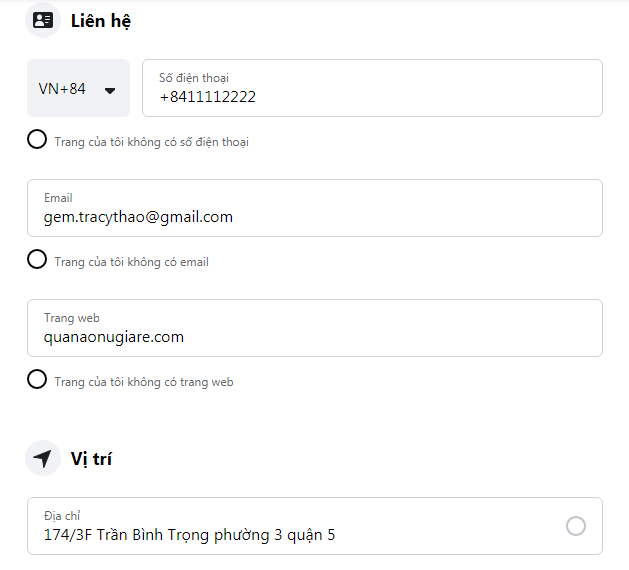Open the VN+84 country code dropdown
The width and height of the screenshot is (629, 570).
point(78,88)
